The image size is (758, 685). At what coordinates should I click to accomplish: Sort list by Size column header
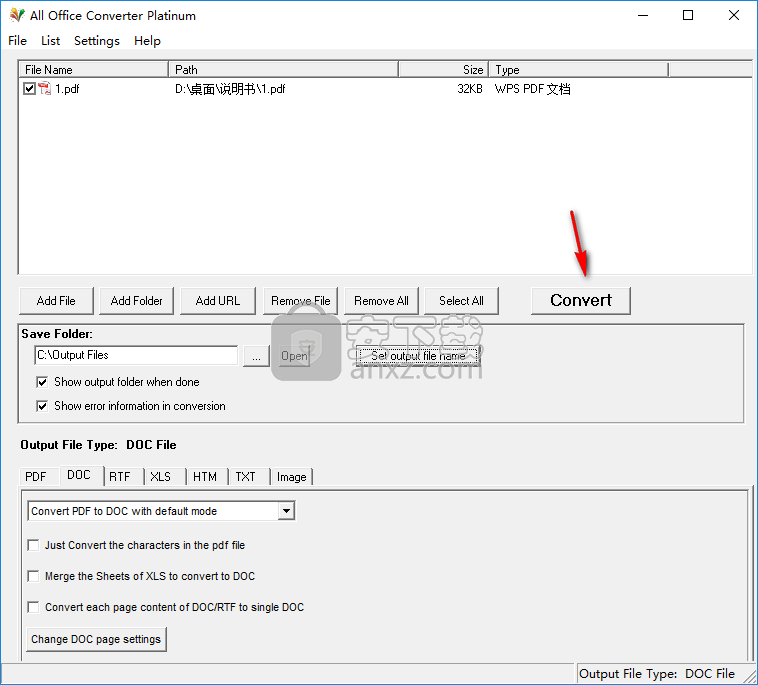[x=444, y=70]
